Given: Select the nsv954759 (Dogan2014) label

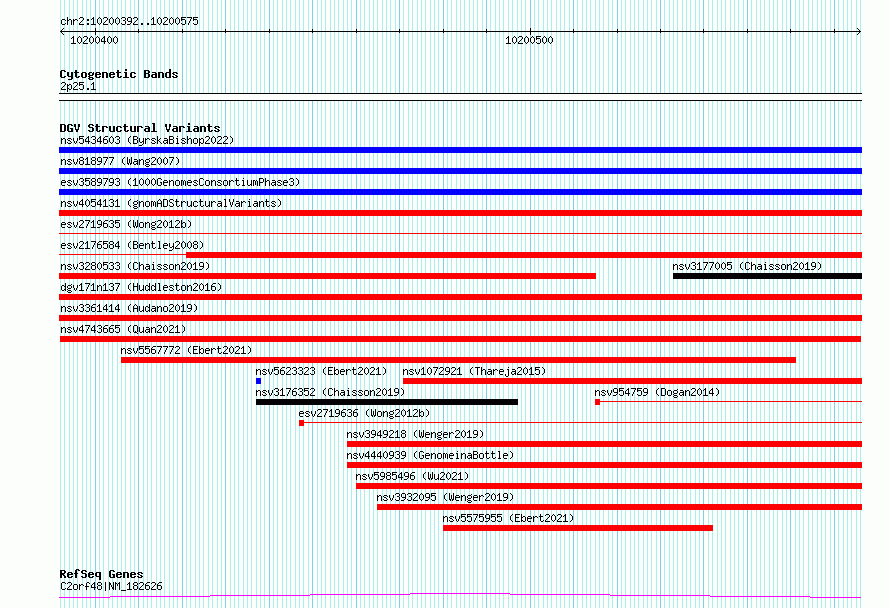Looking at the screenshot, I should point(657,392).
